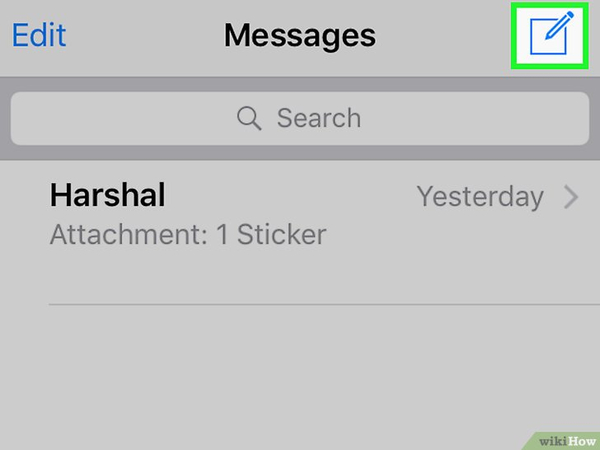Click the word Sticker in the message preview
The height and width of the screenshot is (450, 600).
(282, 234)
